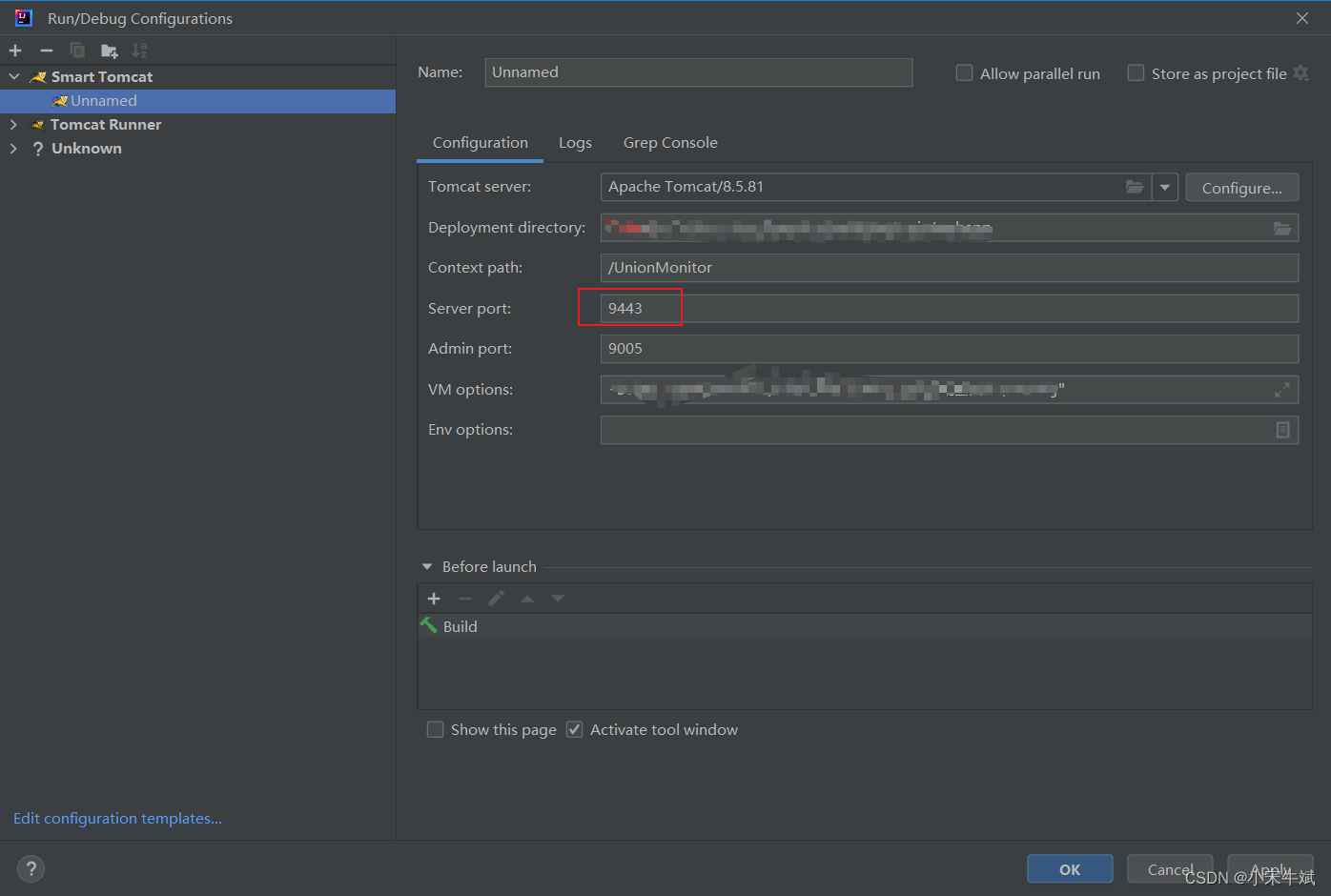
Task: Switch to the Configuration tab
Action: 481,143
